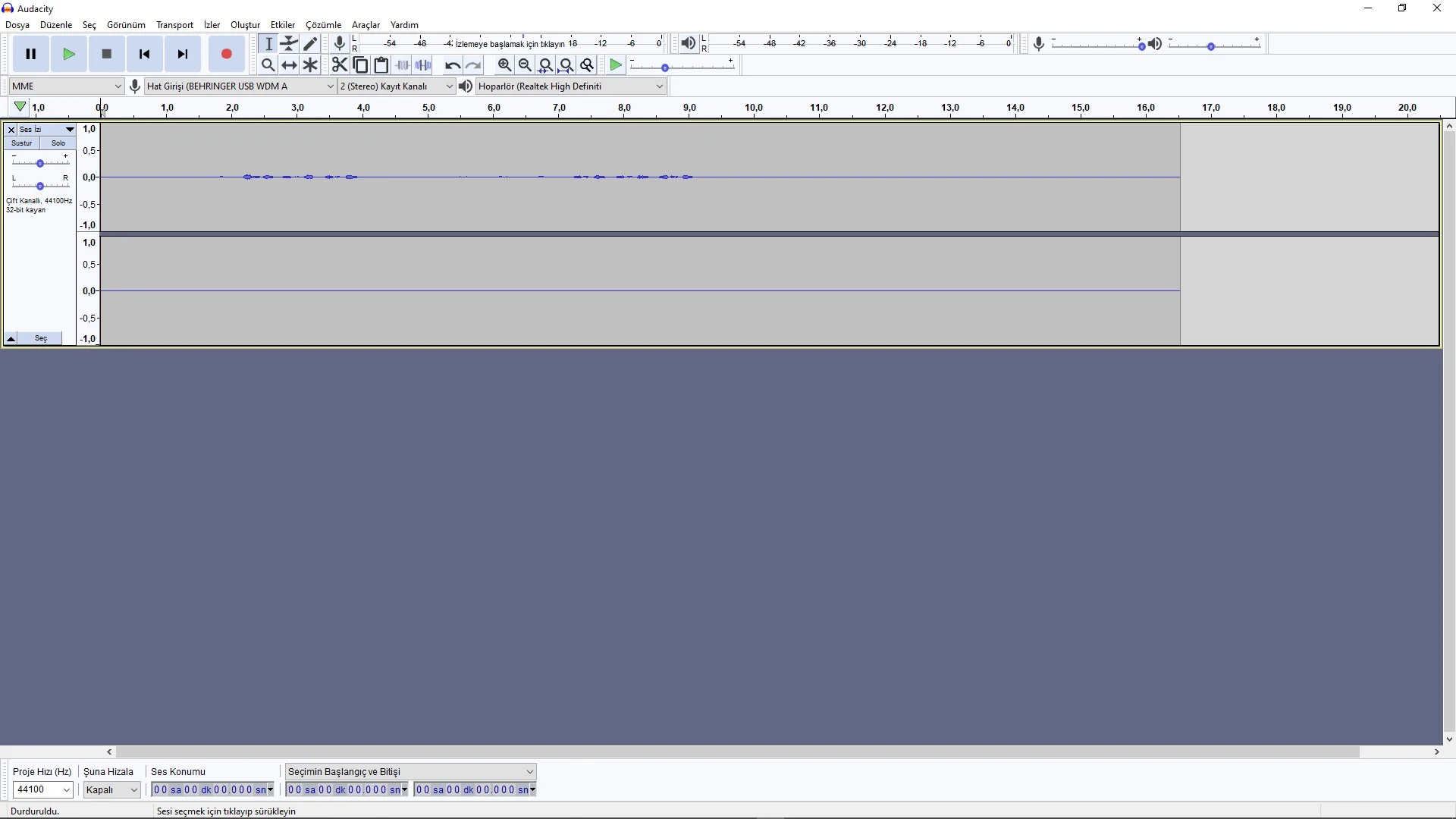Open the Ses İzi track menu dropdown
Image resolution: width=1456 pixels, height=819 pixels.
(46, 130)
